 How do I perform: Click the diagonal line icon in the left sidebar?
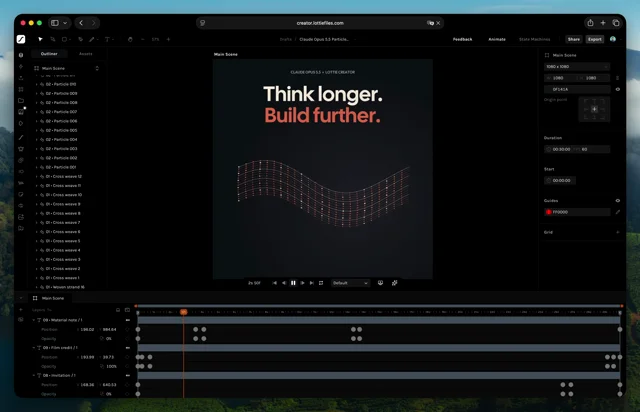21,138
